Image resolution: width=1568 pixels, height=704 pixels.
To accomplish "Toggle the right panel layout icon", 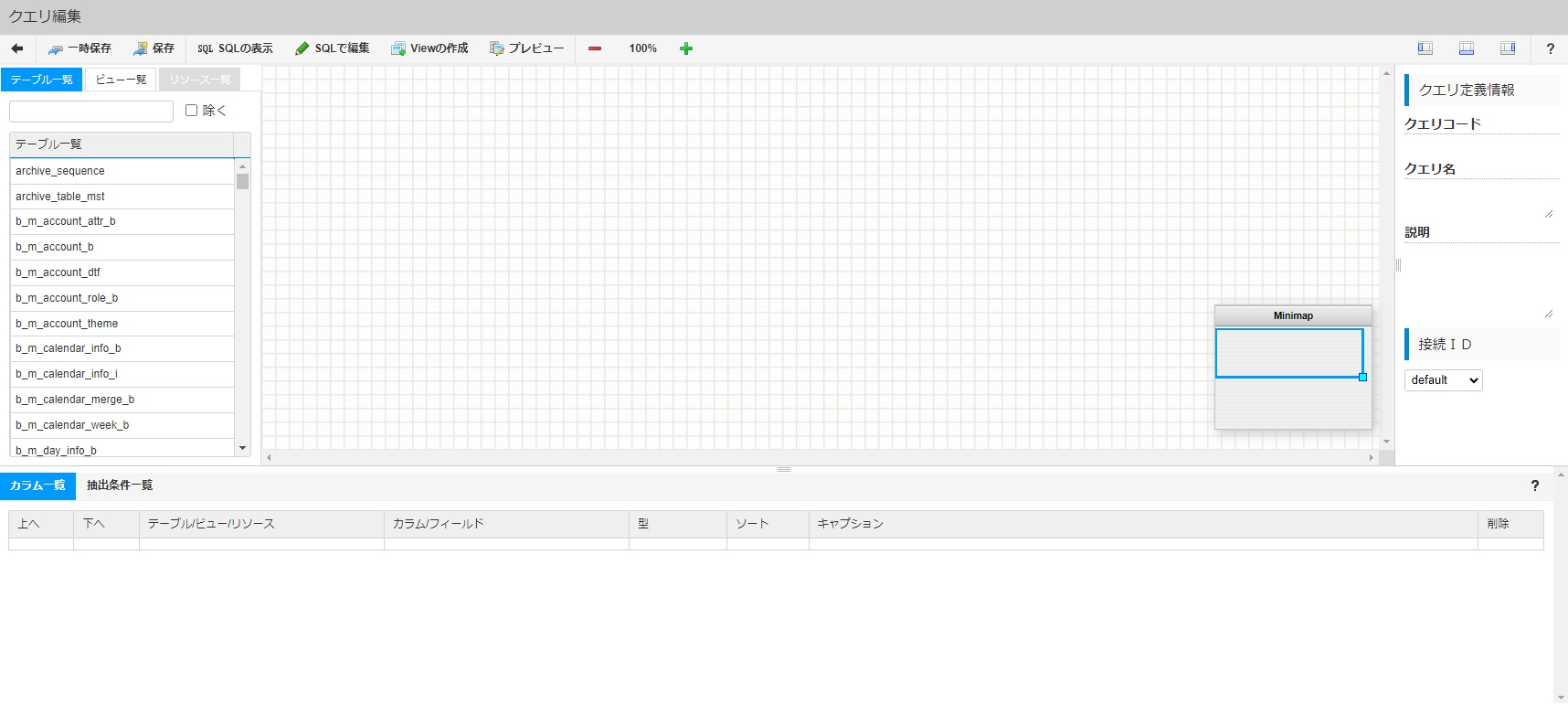I will point(1508,48).
